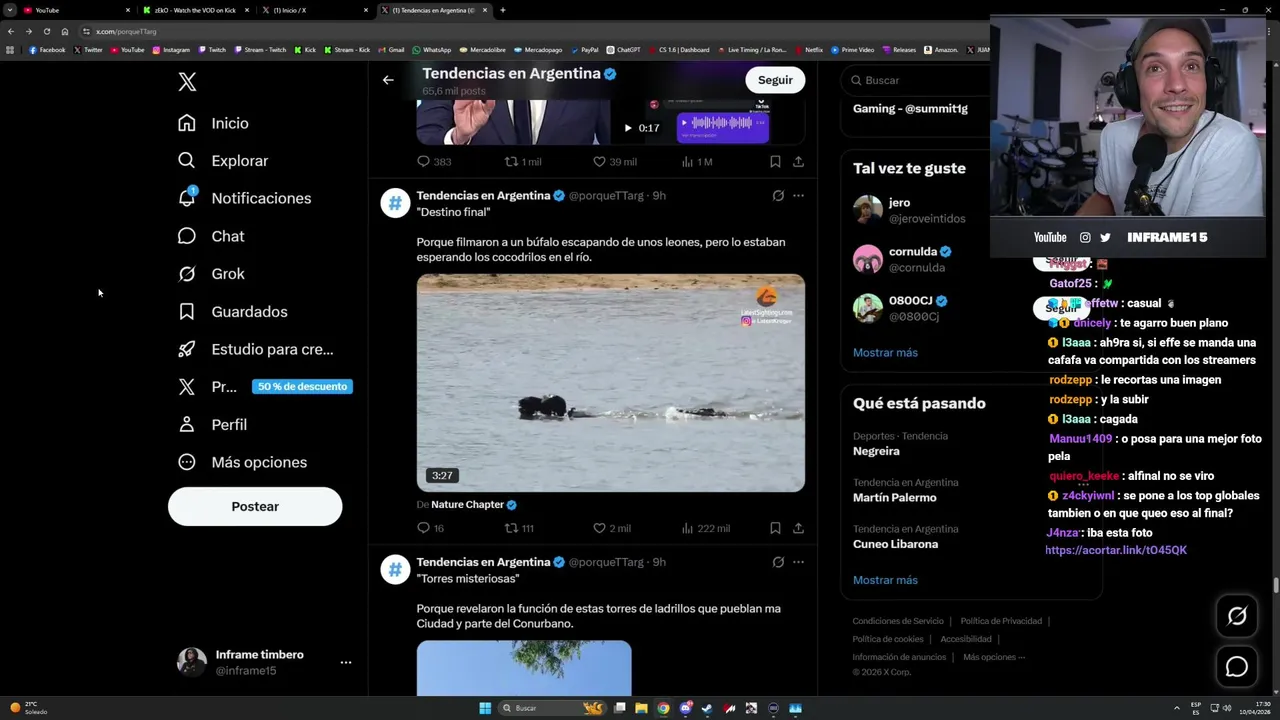Open the Explorar search page
The width and height of the screenshot is (1280, 720).
tap(222, 161)
